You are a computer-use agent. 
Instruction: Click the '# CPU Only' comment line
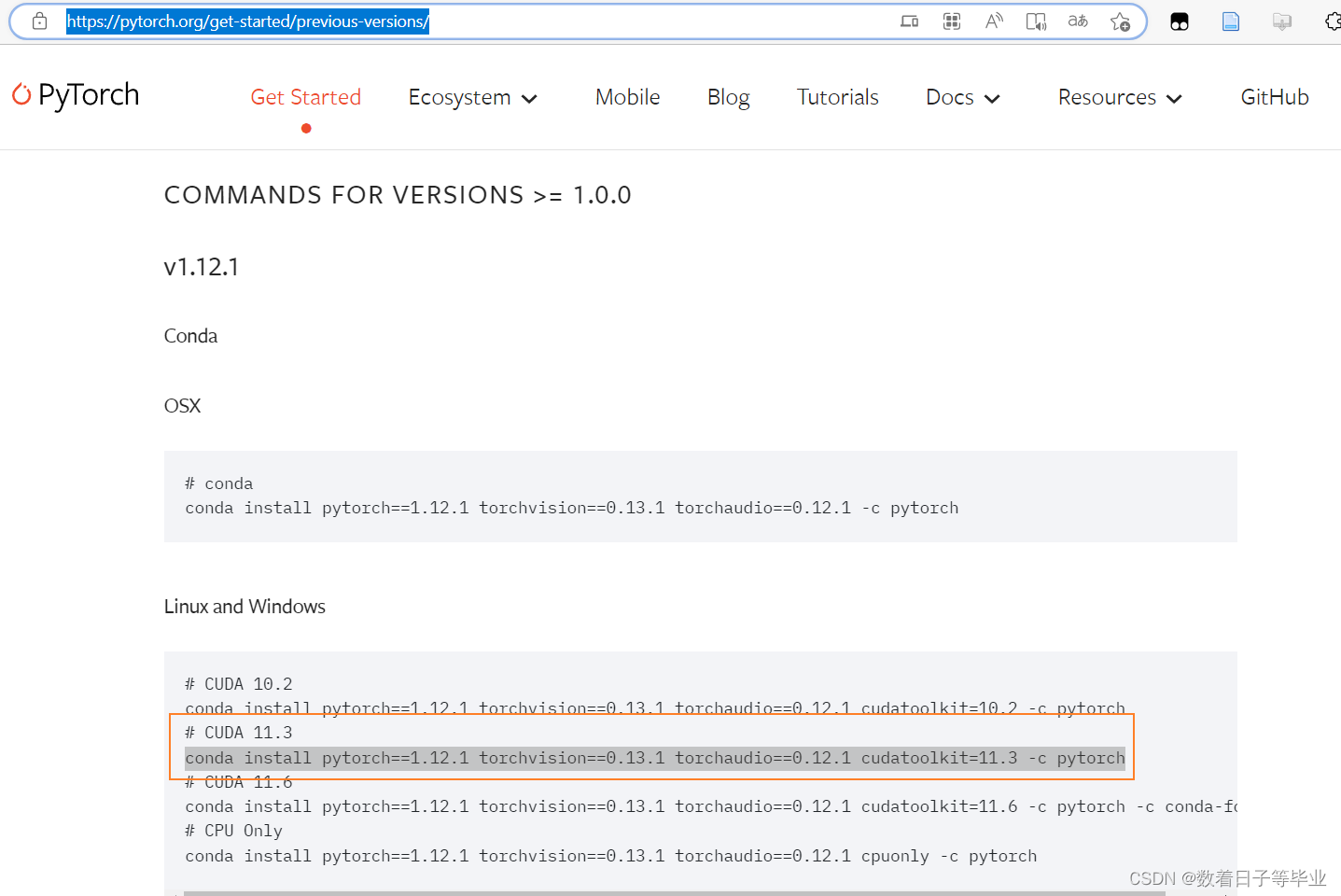[233, 831]
